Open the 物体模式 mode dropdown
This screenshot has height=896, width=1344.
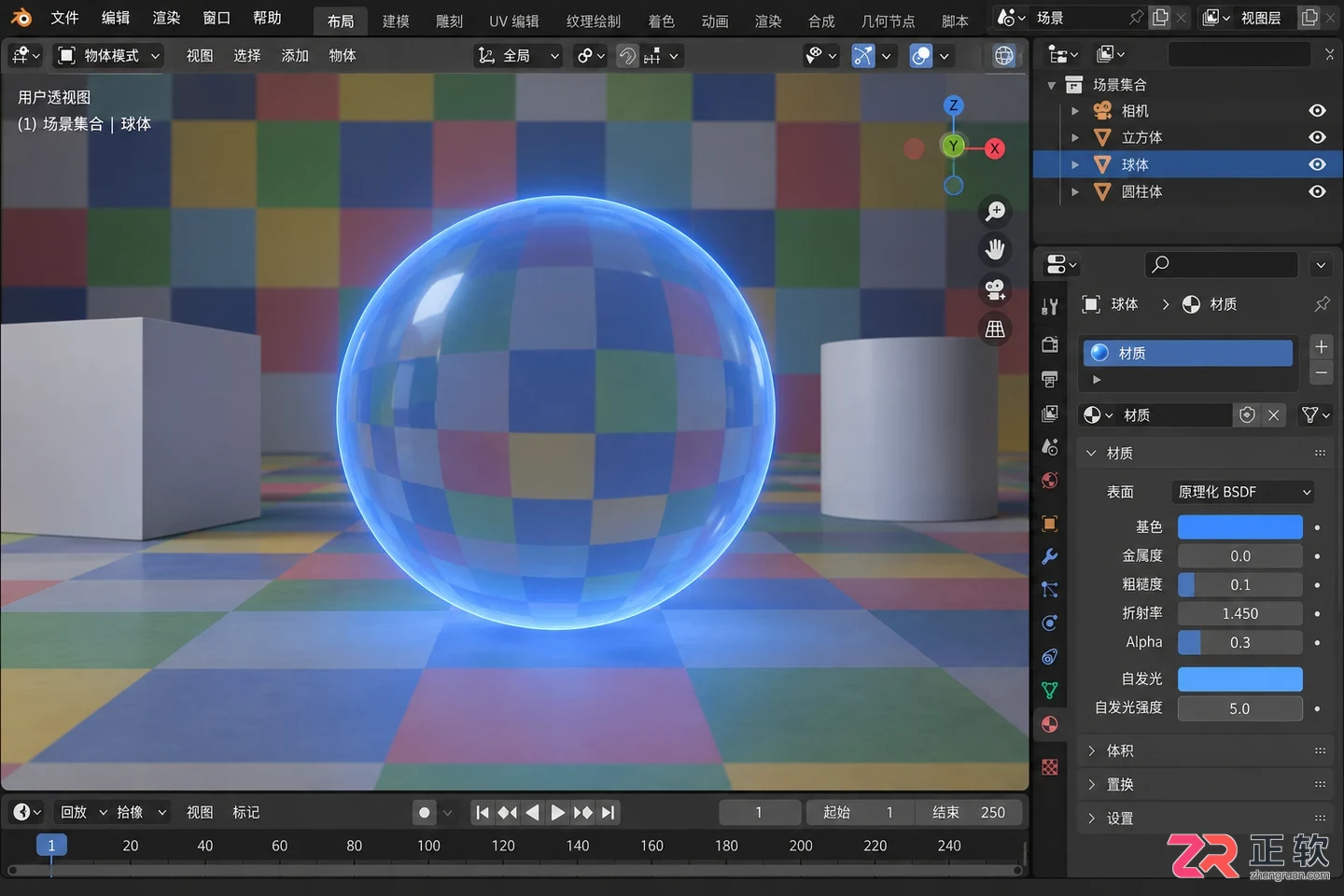coord(109,56)
